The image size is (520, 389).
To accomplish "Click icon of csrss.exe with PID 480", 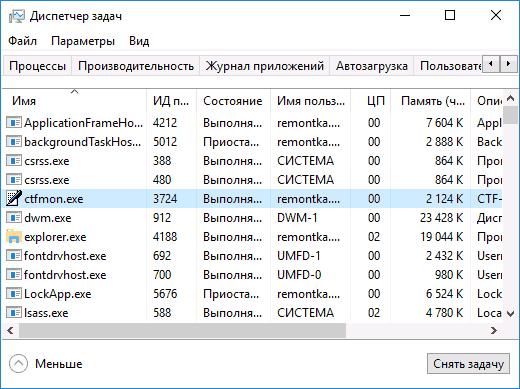I will [14, 180].
